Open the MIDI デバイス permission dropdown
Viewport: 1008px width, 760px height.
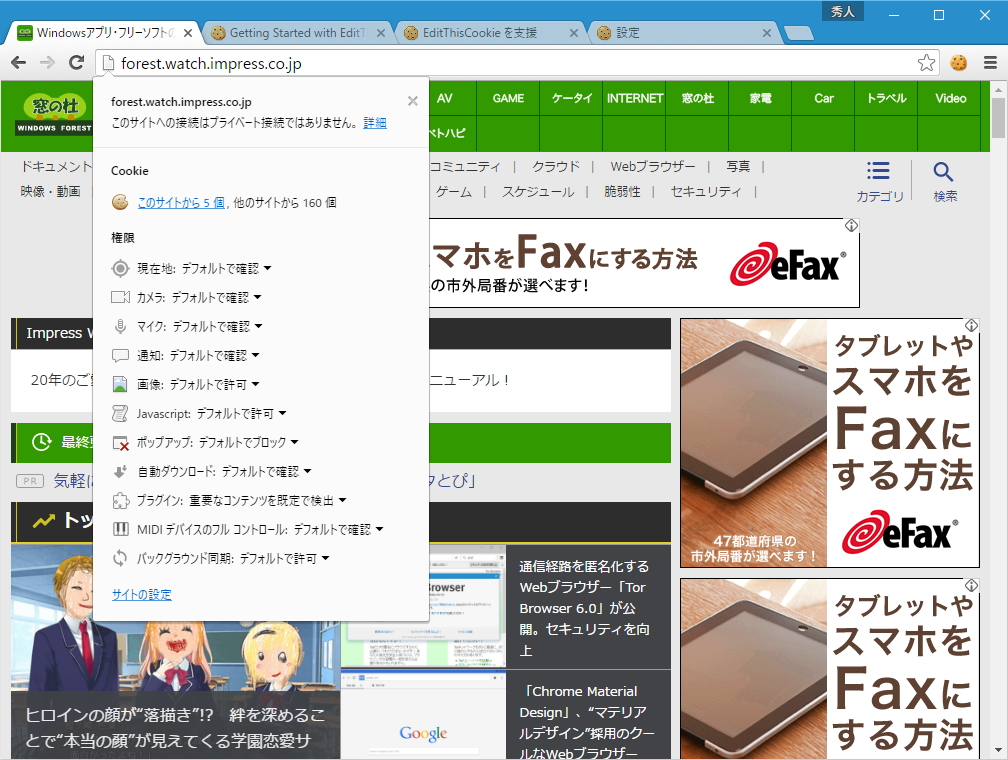(379, 529)
